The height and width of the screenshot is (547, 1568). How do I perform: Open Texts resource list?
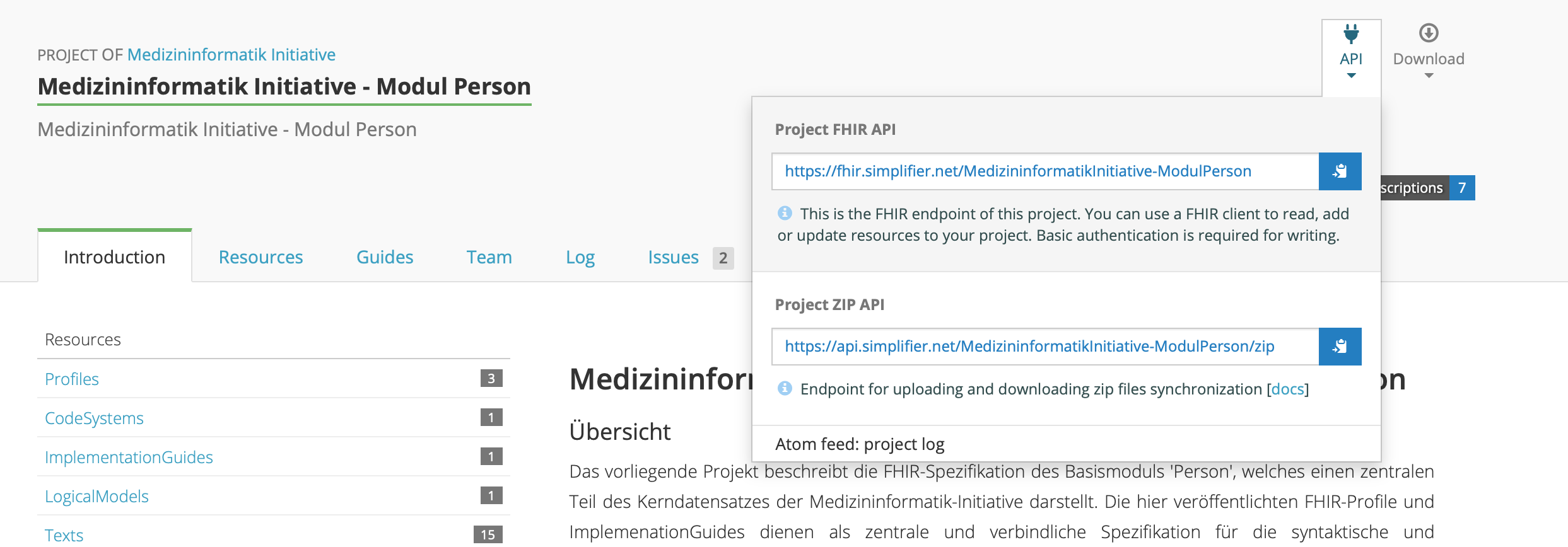tap(64, 535)
